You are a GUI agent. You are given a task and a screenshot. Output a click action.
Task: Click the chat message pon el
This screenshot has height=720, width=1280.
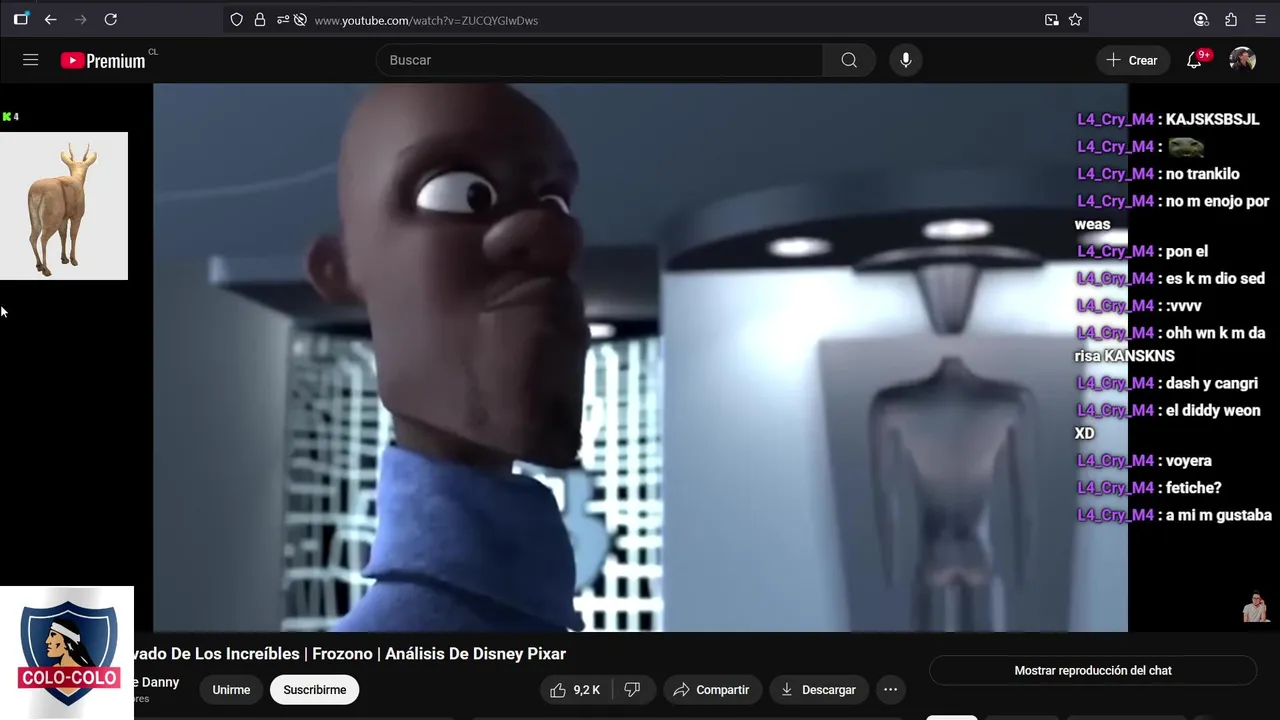pos(1187,251)
